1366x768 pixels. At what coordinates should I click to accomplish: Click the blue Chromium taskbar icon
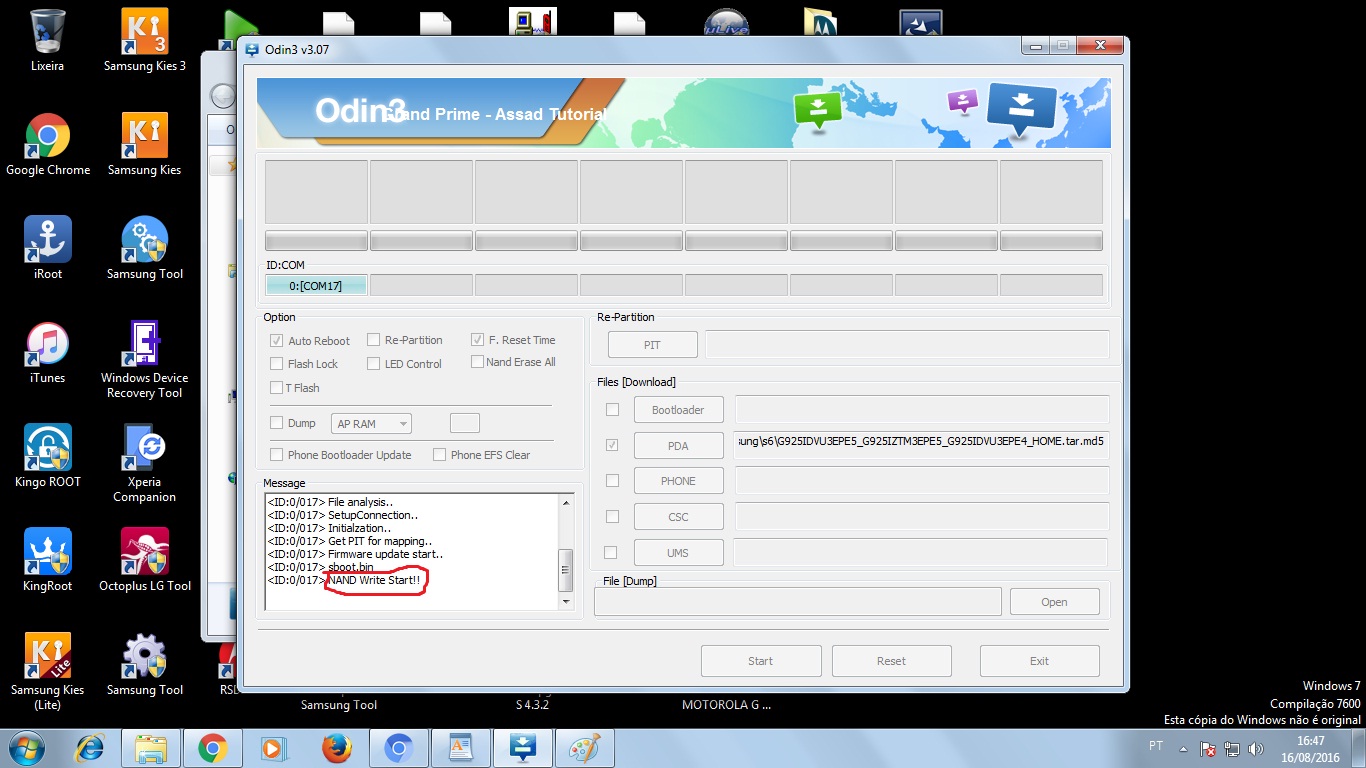point(398,748)
